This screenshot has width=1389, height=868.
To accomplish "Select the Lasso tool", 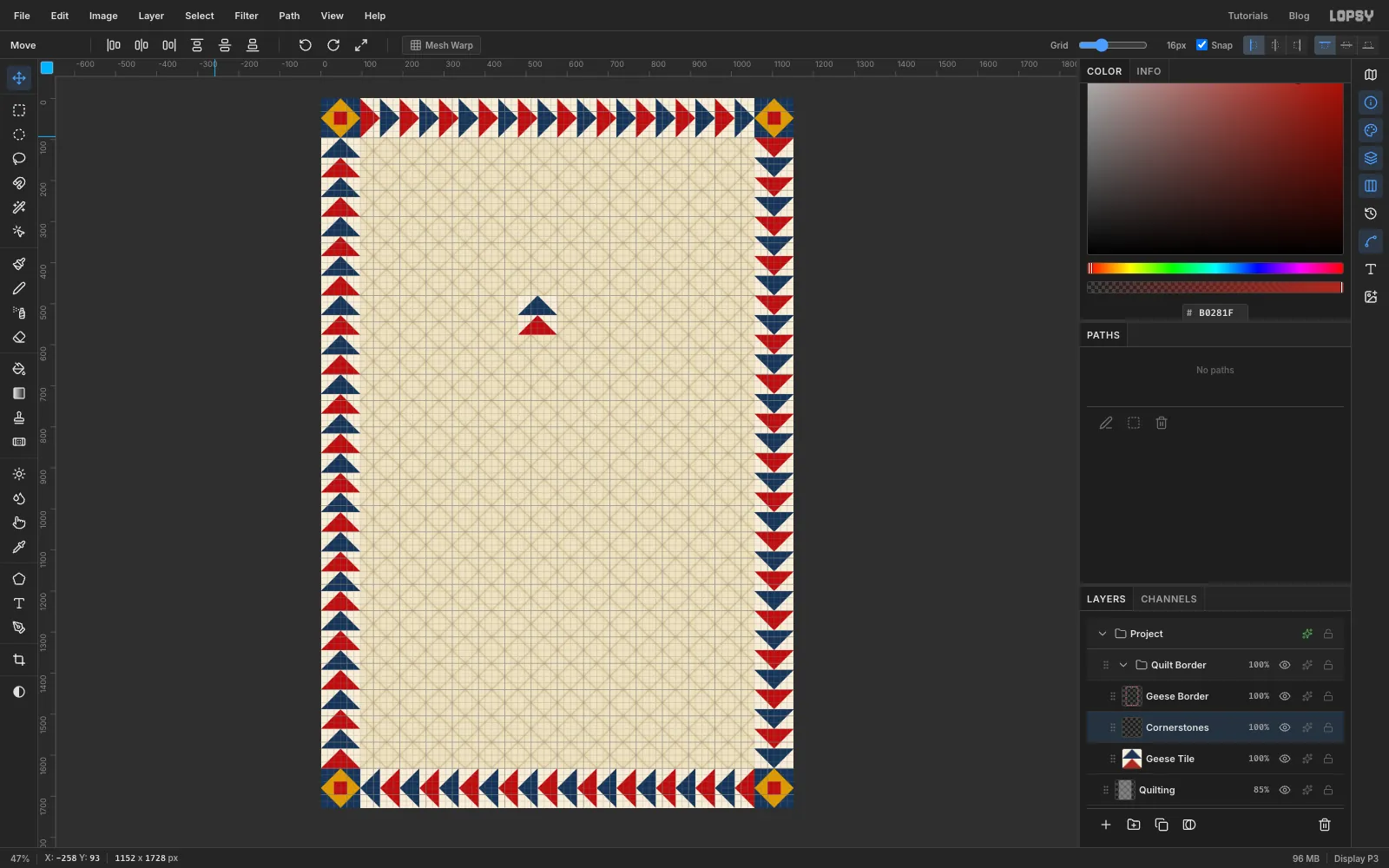I will [x=19, y=159].
